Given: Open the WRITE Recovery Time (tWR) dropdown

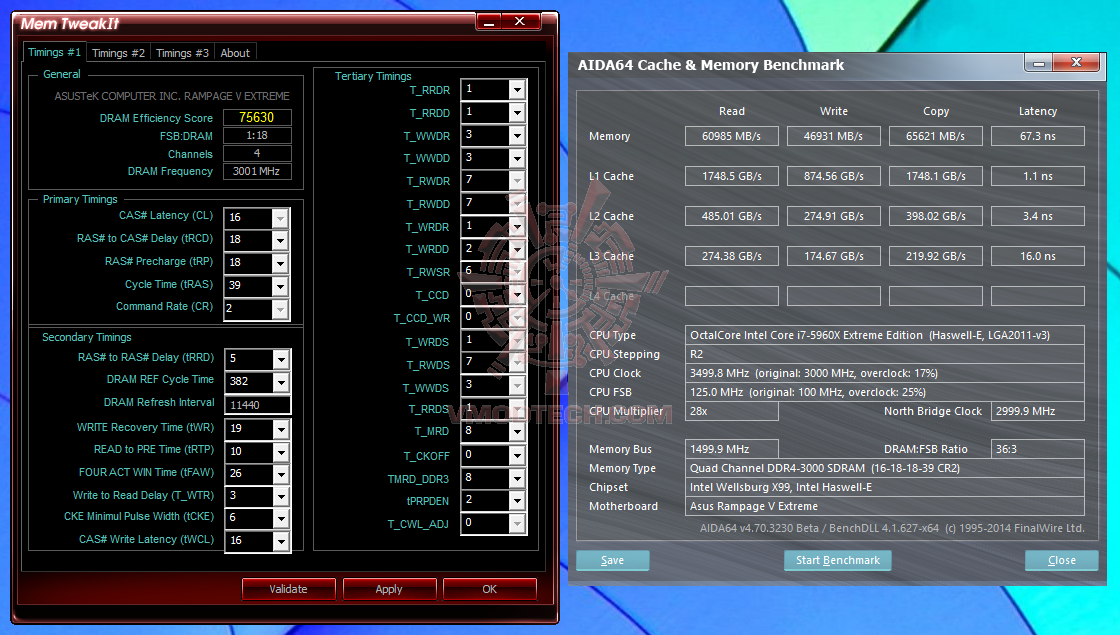Looking at the screenshot, I should (x=281, y=429).
